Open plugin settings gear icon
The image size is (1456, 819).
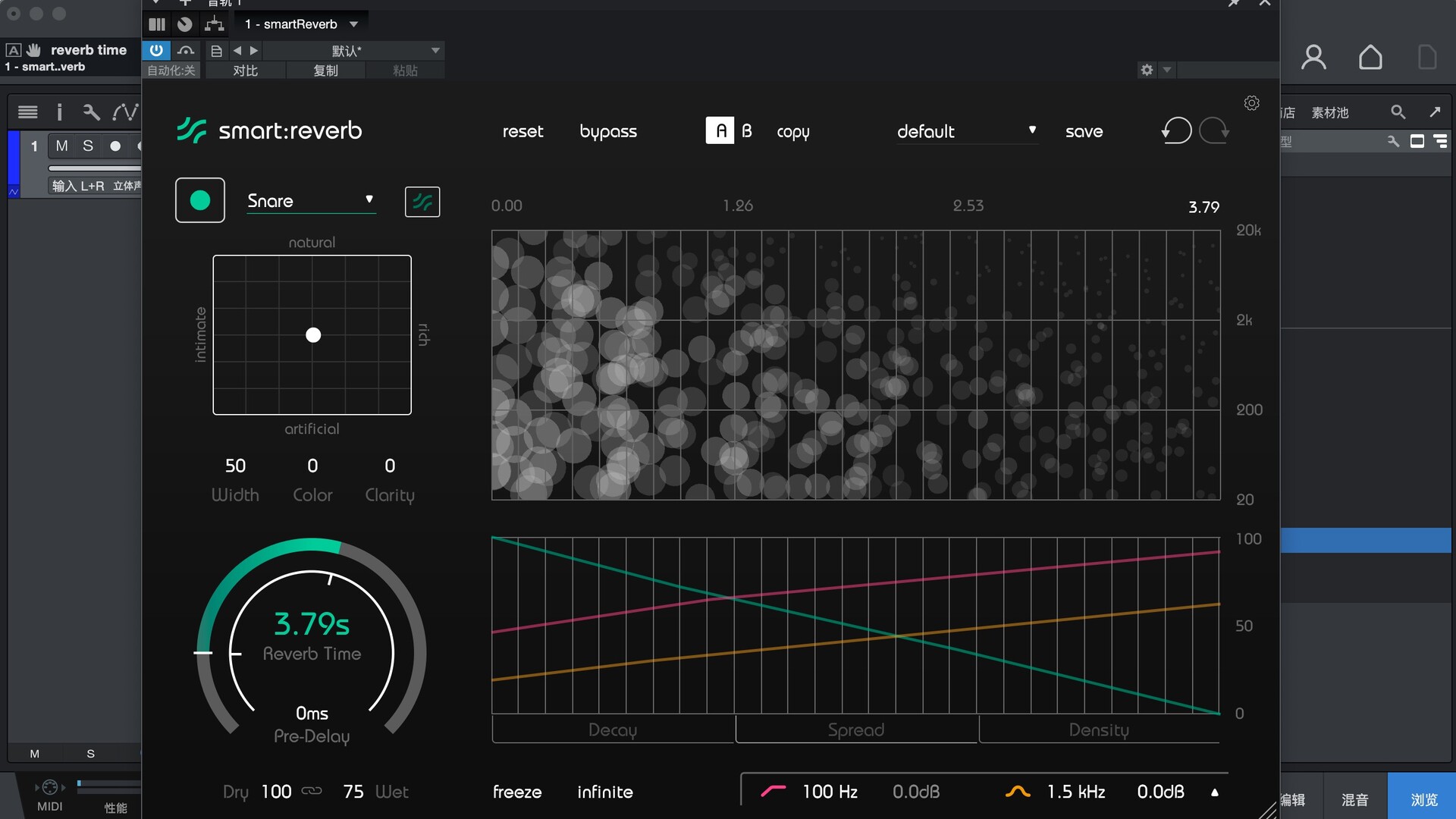tap(1251, 103)
